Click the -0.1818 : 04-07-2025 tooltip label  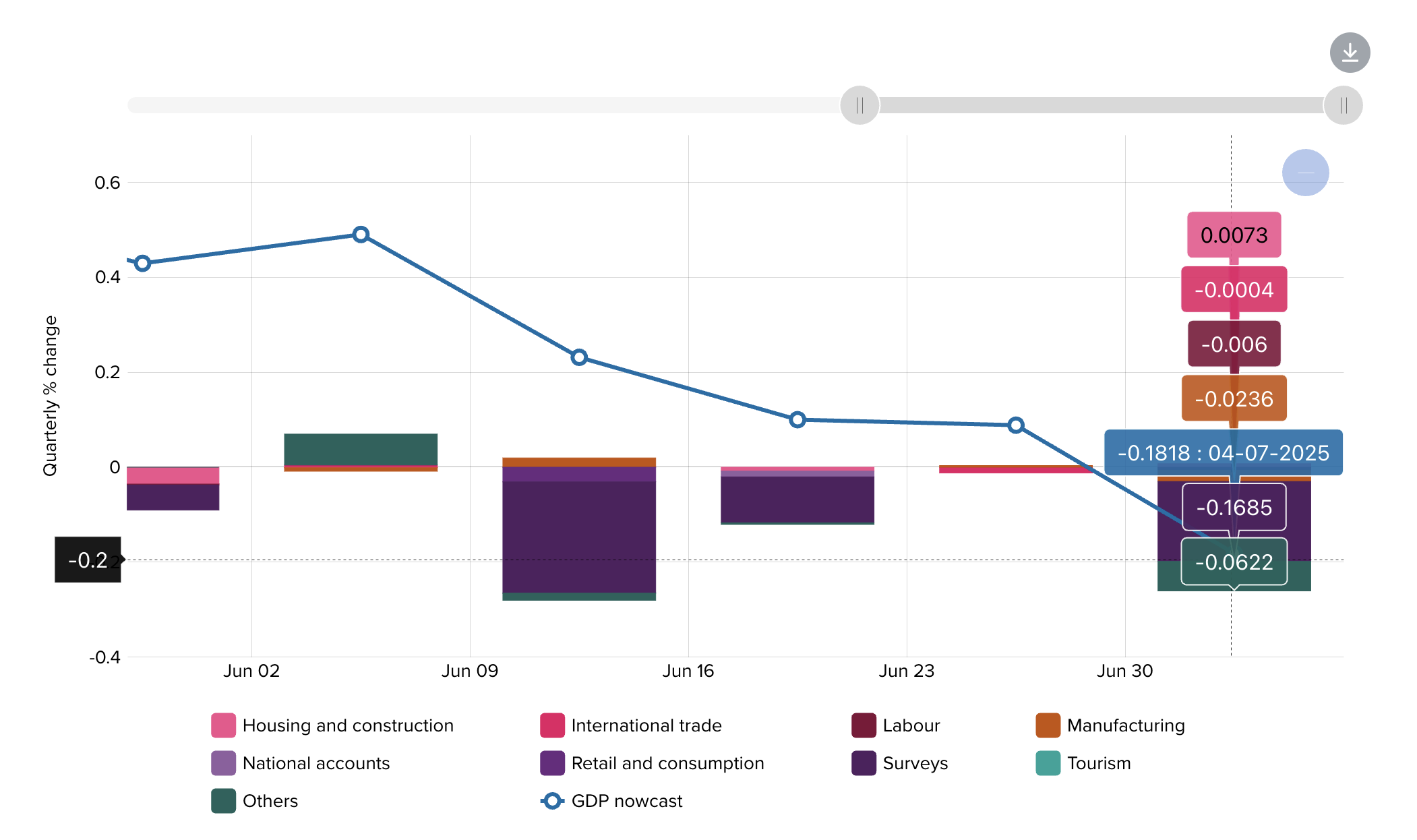click(x=1223, y=453)
